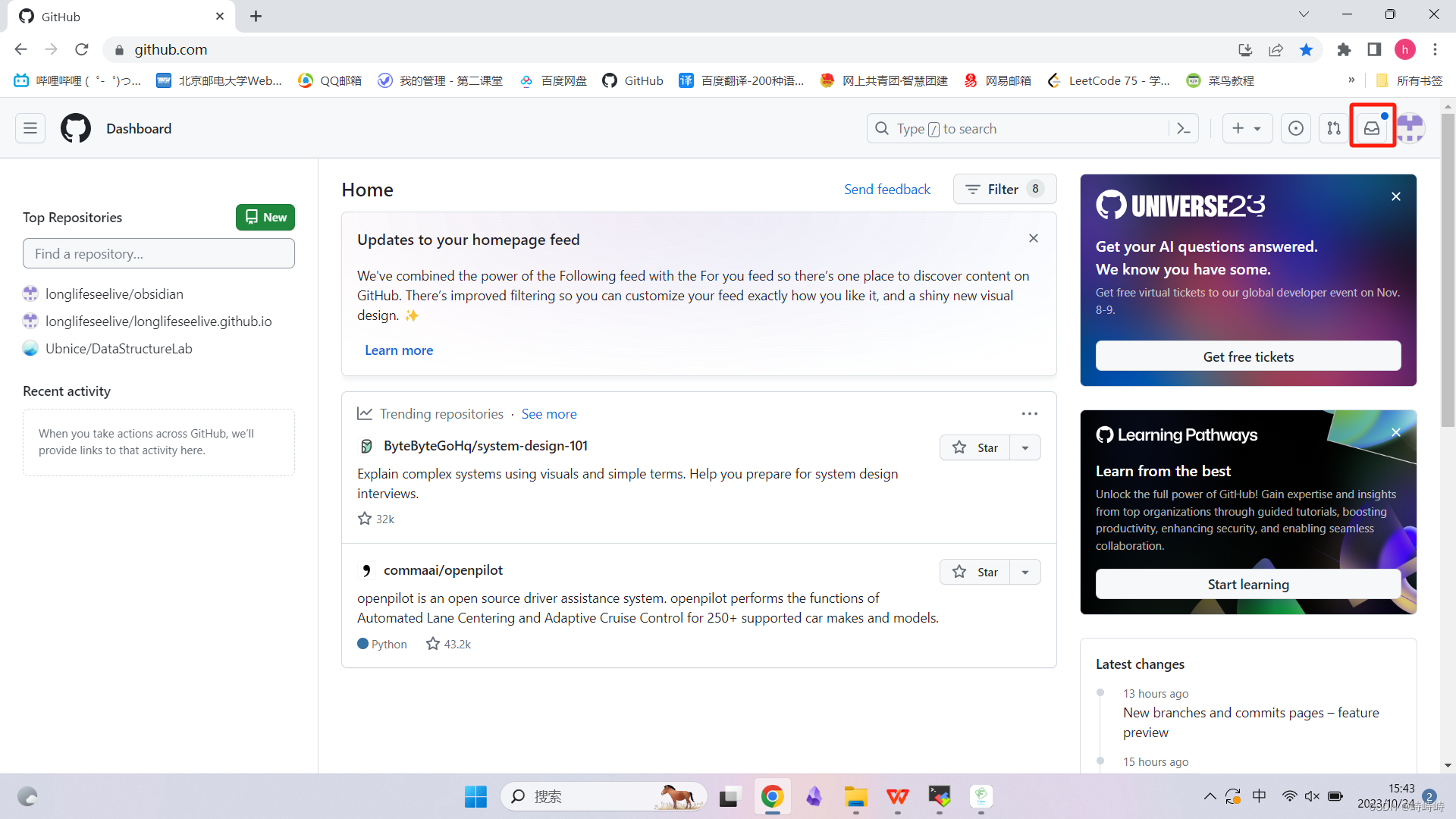Star the ByteByteGoHq/system-design-101 repository
Screen dimensions: 1456x819
coord(975,447)
